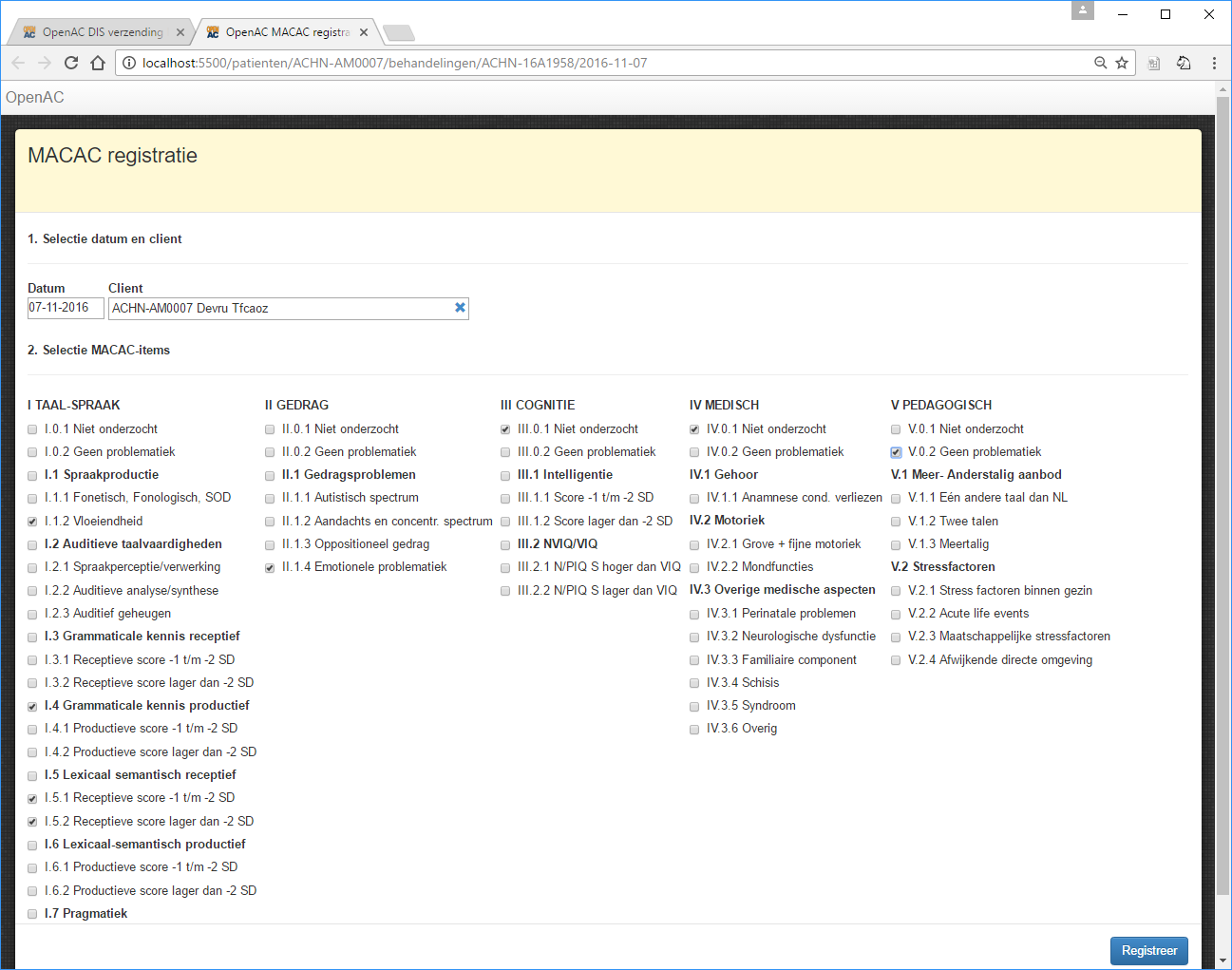
Task: Click the scrollbar down arrow
Action: (1223, 960)
